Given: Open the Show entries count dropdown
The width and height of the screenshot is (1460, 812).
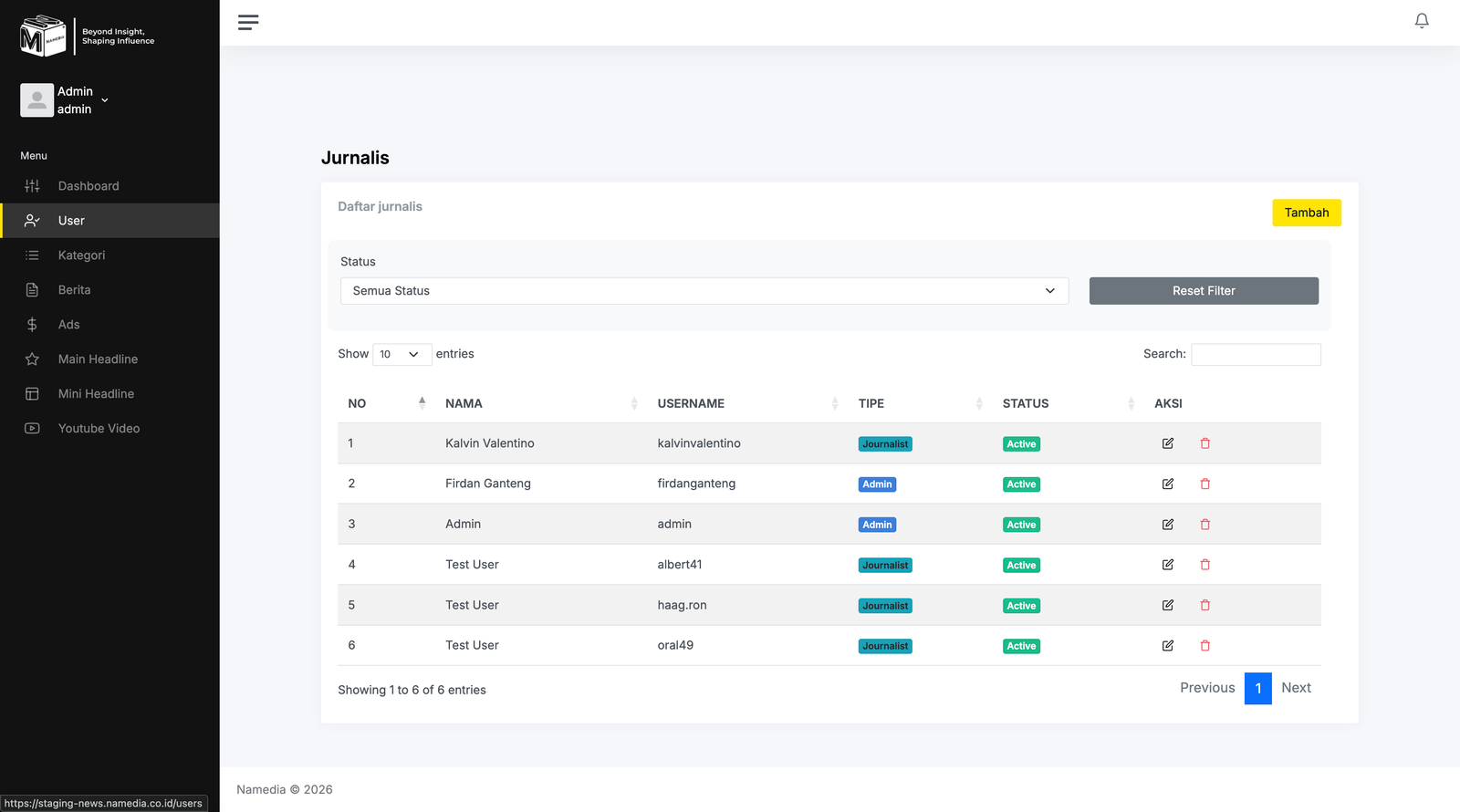Looking at the screenshot, I should (x=401, y=354).
